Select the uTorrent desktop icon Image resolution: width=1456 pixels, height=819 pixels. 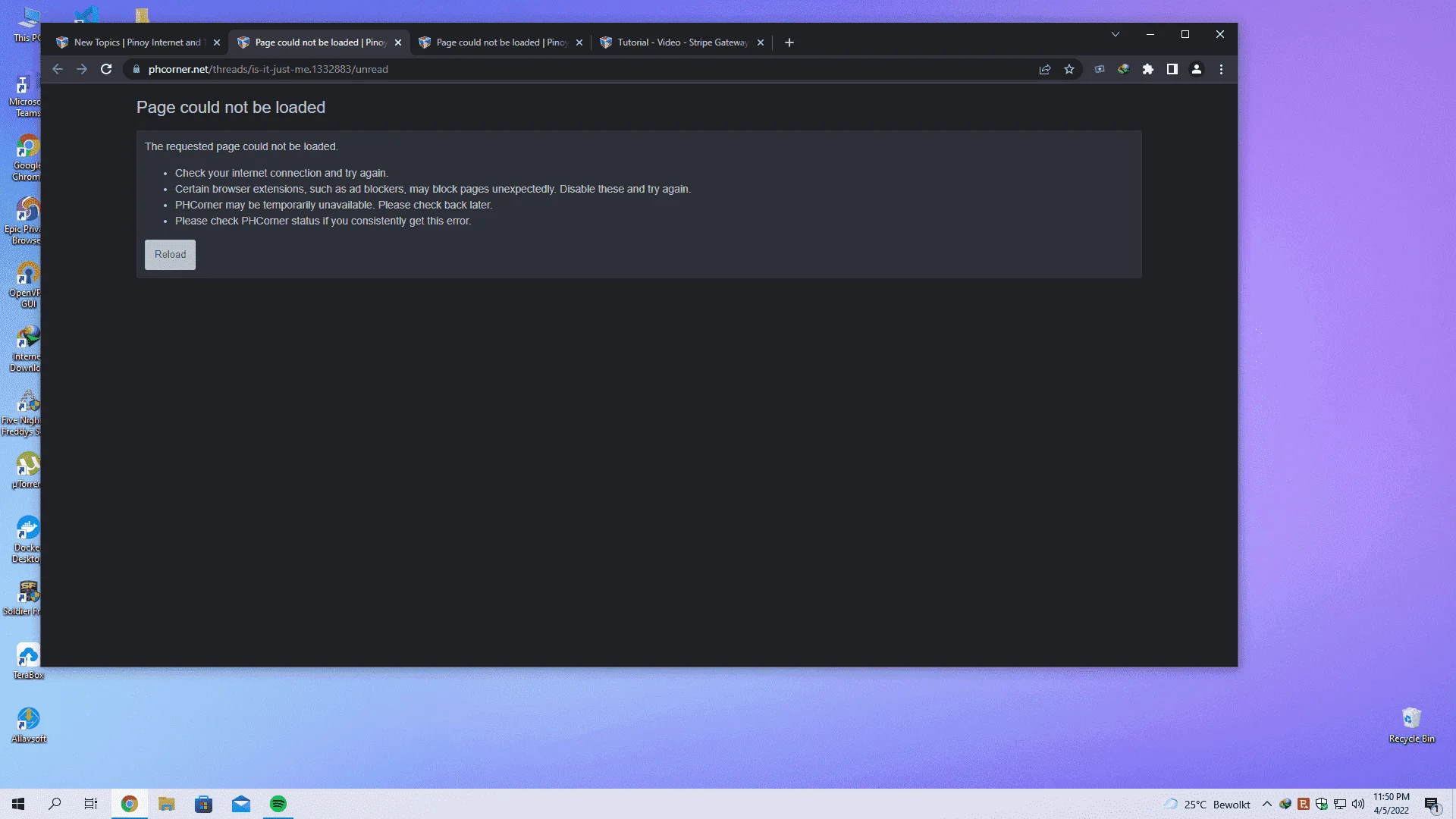pyautogui.click(x=27, y=470)
